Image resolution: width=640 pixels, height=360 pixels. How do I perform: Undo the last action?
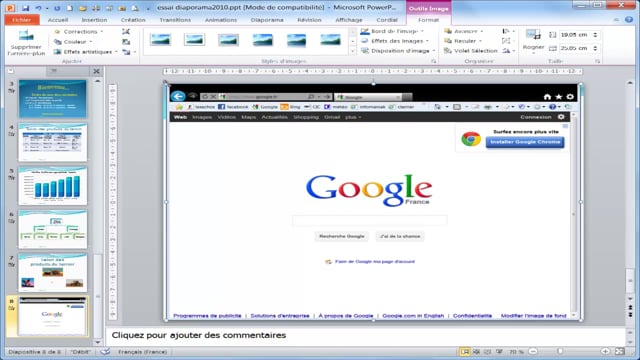tap(38, 8)
